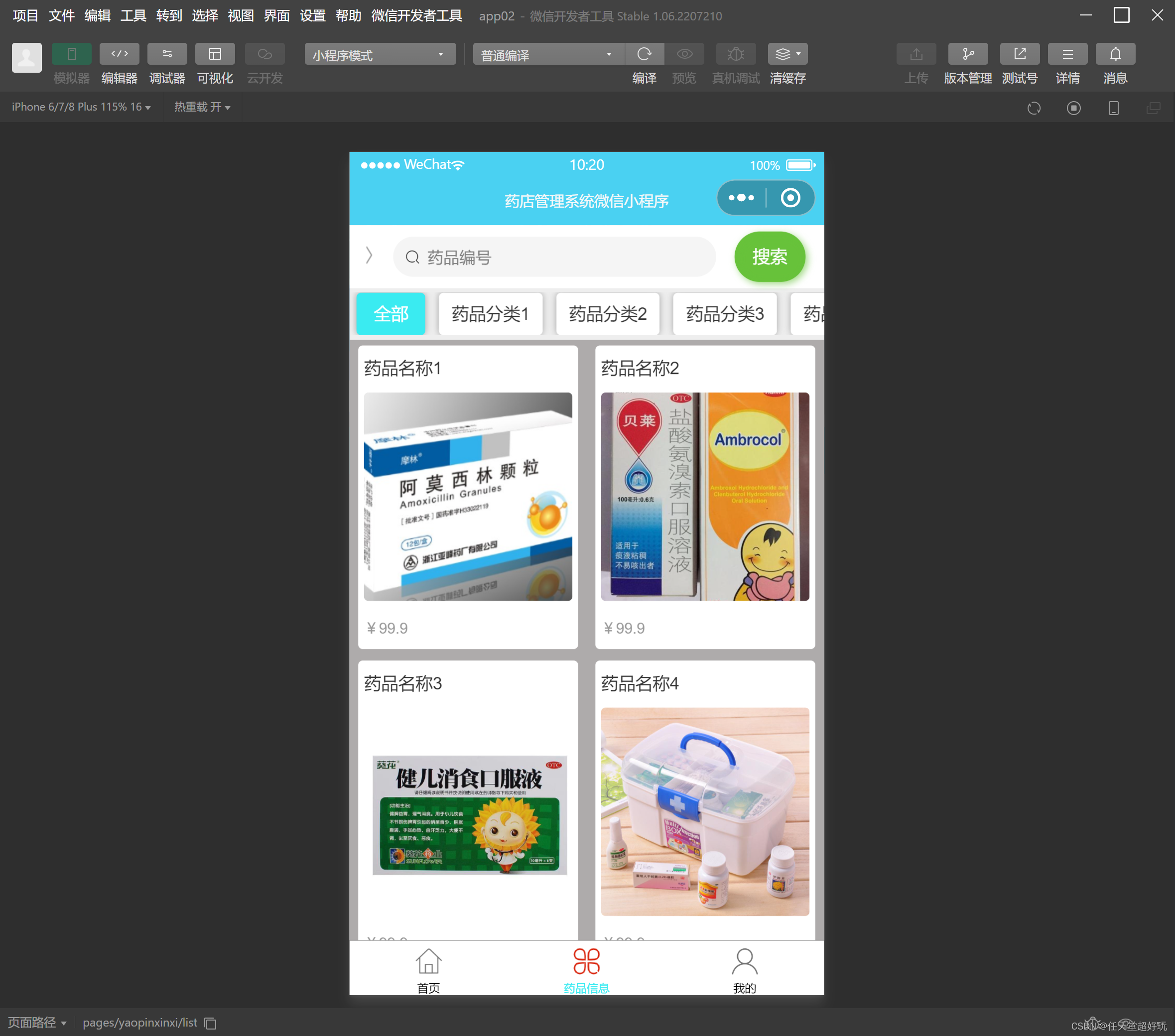The height and width of the screenshot is (1036, 1175).
Task: Copy the page path with copy icon
Action: pyautogui.click(x=210, y=1023)
